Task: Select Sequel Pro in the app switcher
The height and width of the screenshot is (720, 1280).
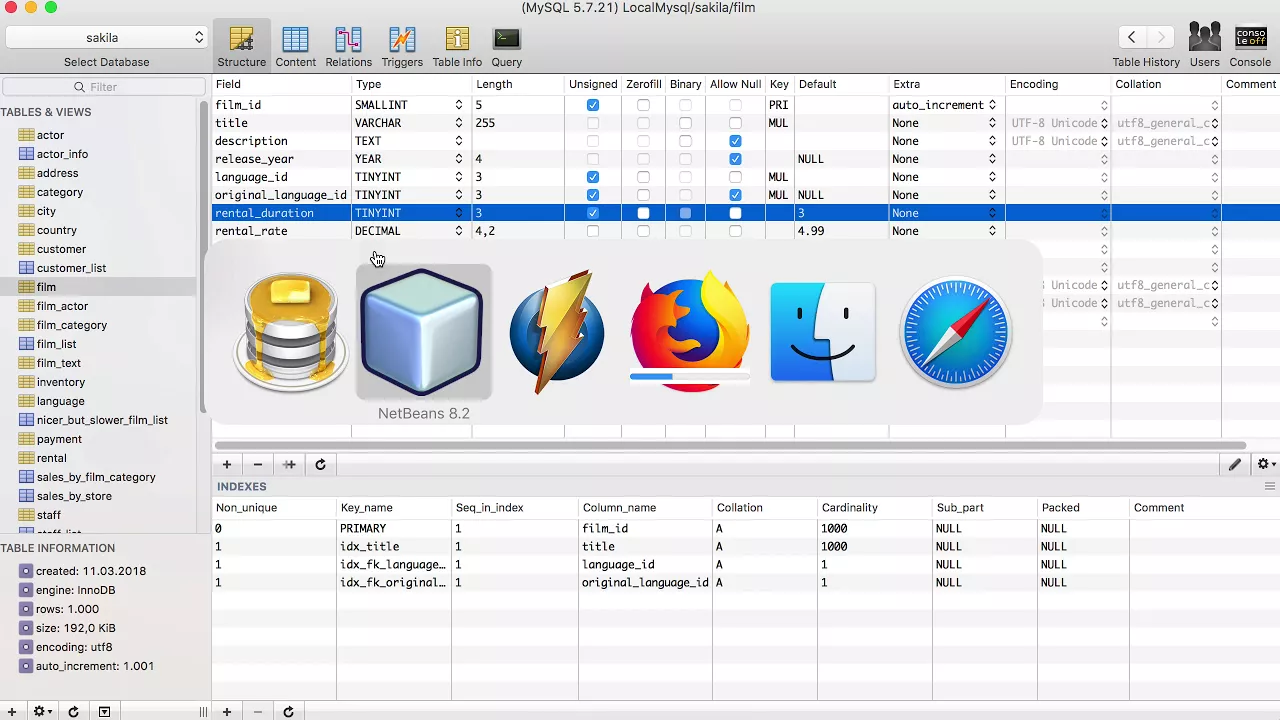Action: [x=290, y=332]
